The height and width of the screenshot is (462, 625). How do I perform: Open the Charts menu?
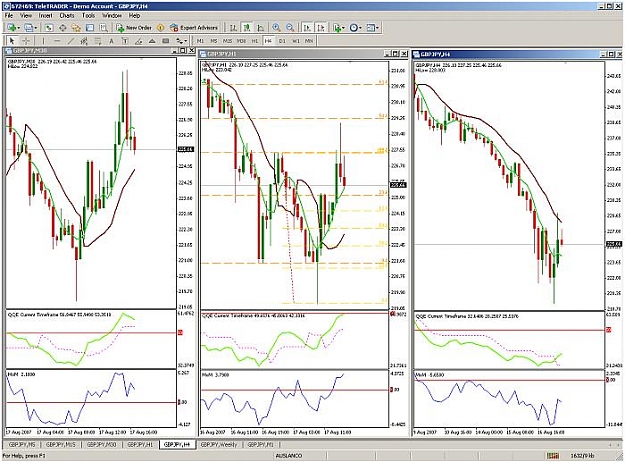(67, 16)
